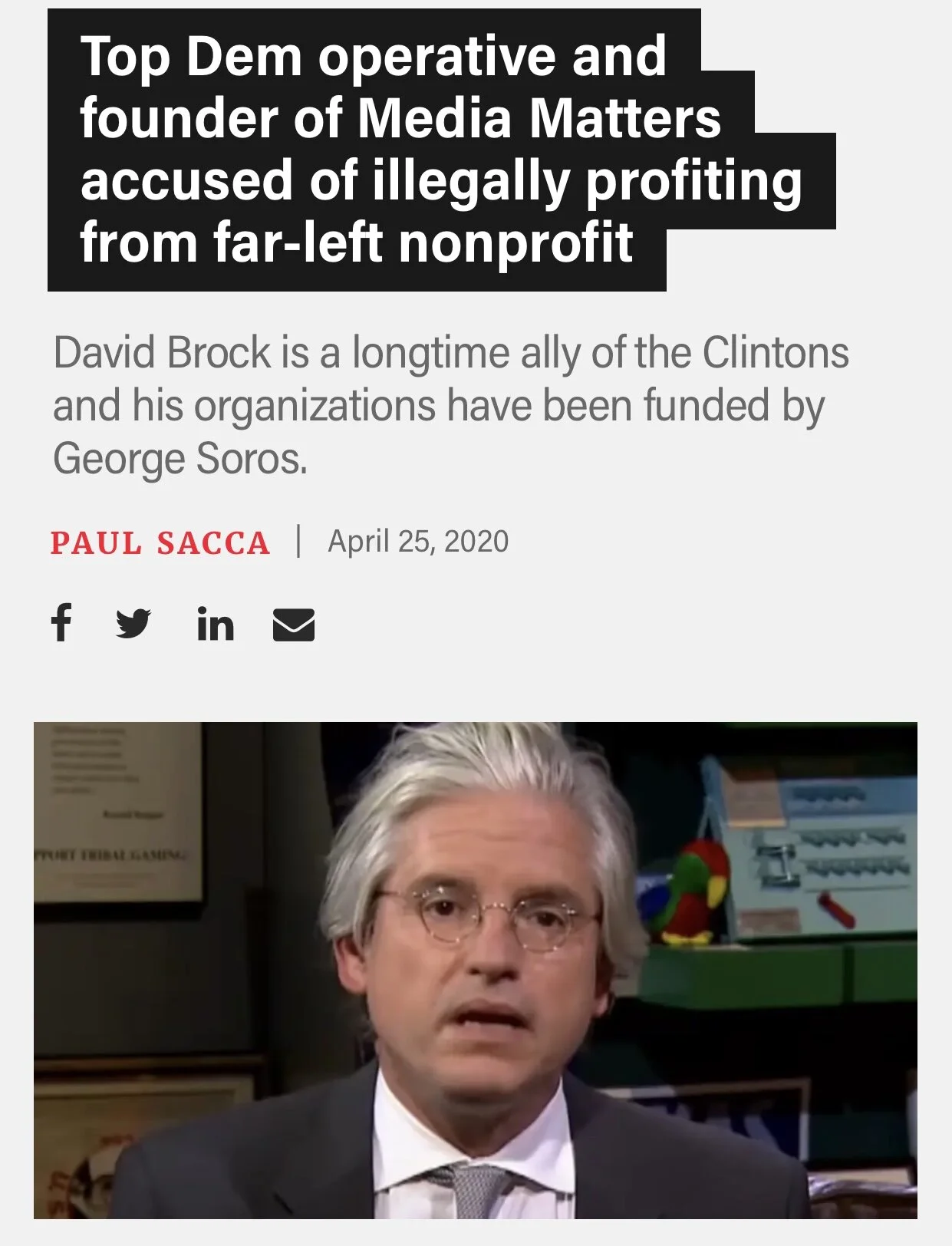Click the word 'Clintons' in the subheading

click(x=776, y=353)
